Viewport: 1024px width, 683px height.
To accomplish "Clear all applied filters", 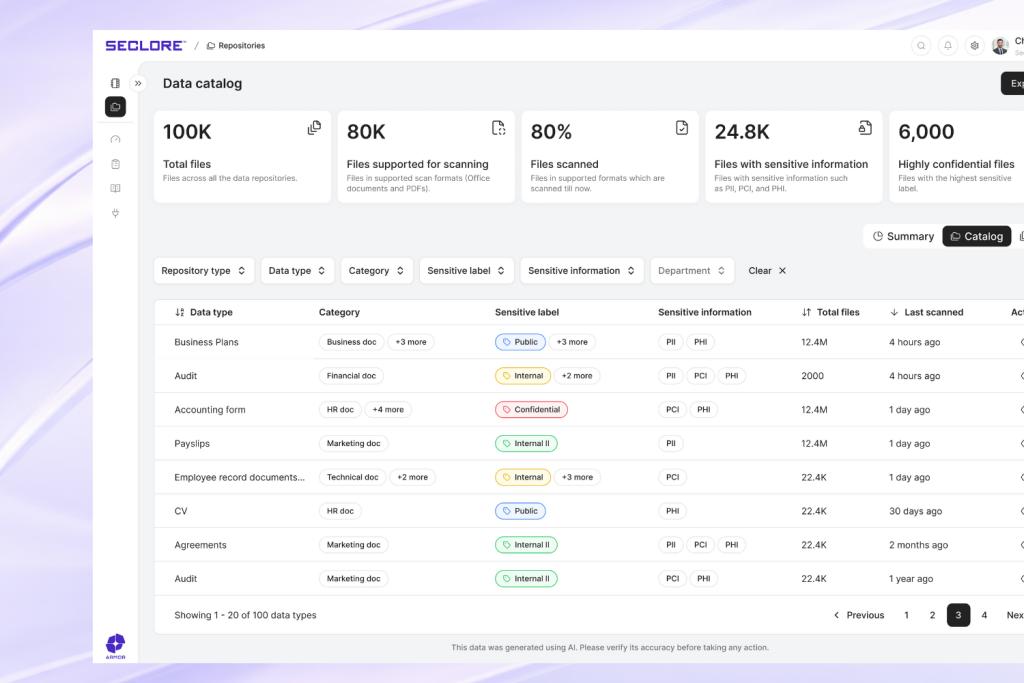I will [x=767, y=271].
